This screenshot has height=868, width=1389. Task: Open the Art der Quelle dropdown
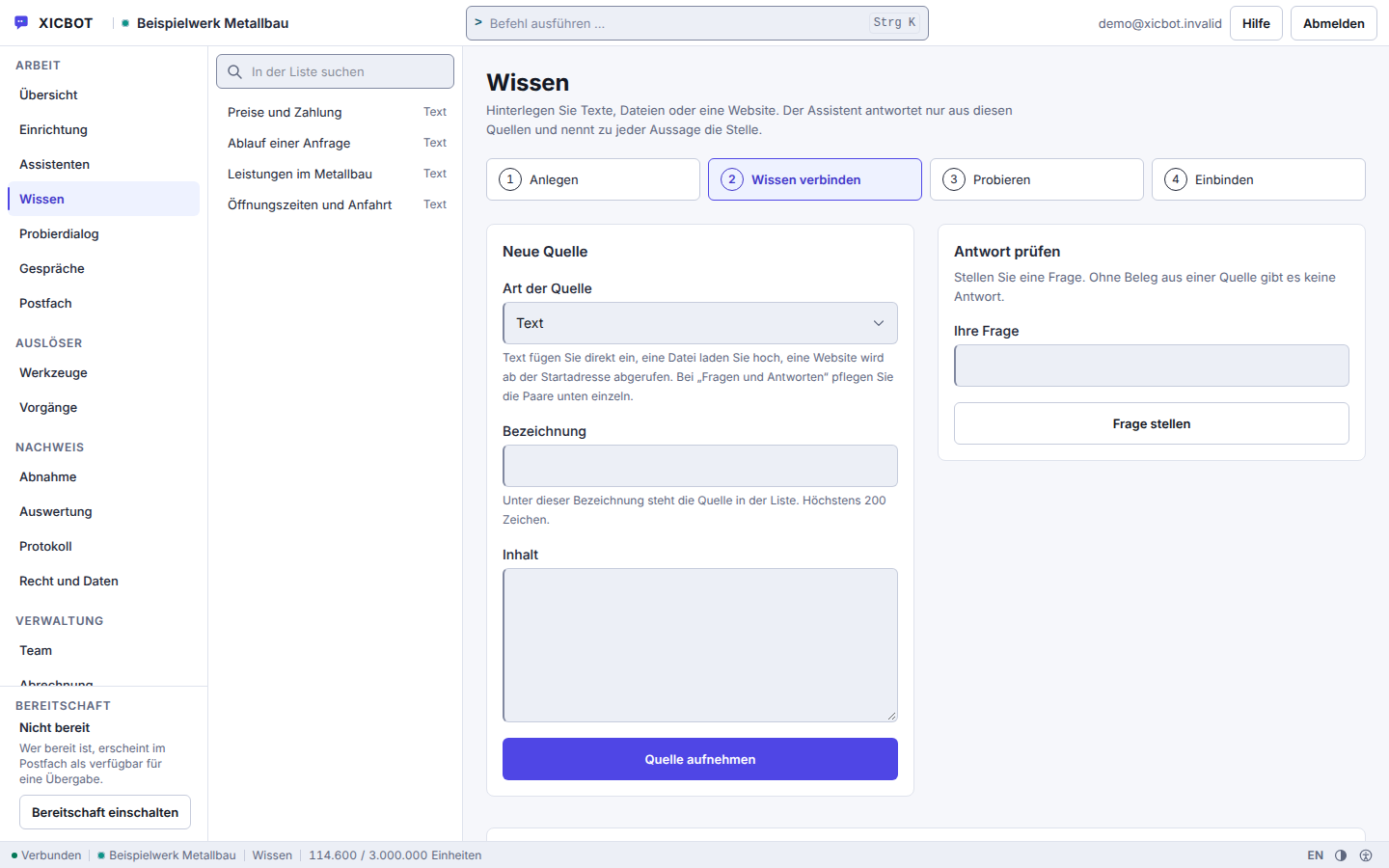point(700,323)
